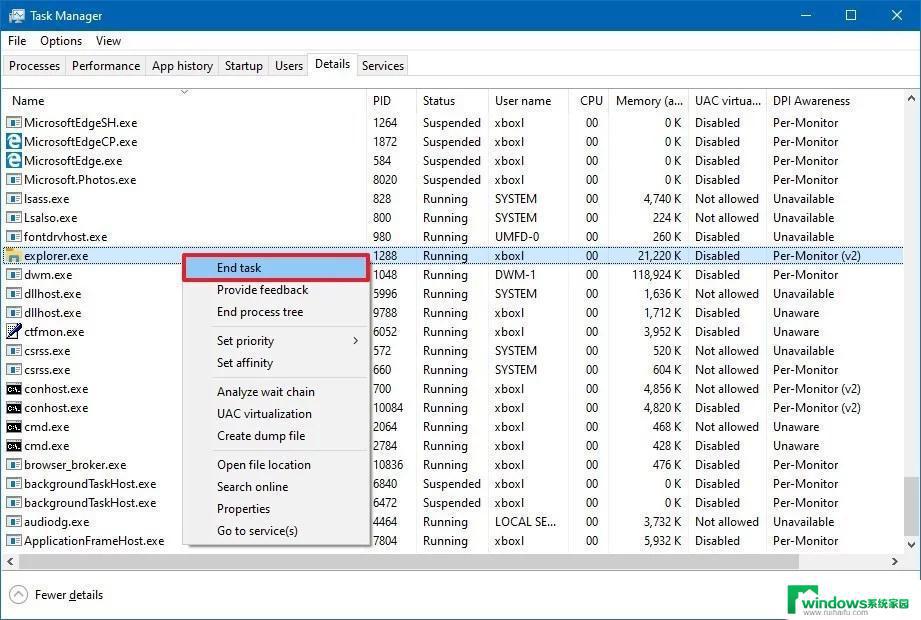
Task: Open the File menu
Action: tap(17, 41)
